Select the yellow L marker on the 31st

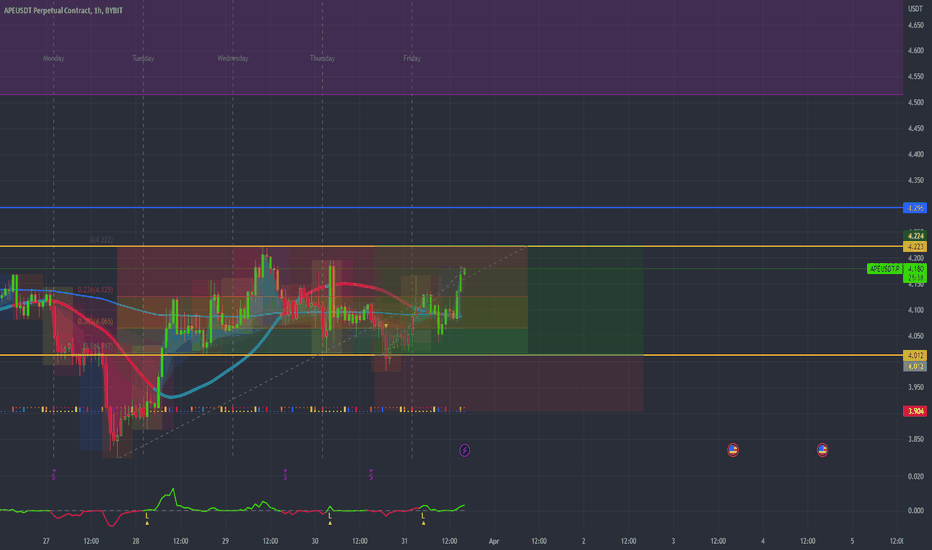pos(423,518)
